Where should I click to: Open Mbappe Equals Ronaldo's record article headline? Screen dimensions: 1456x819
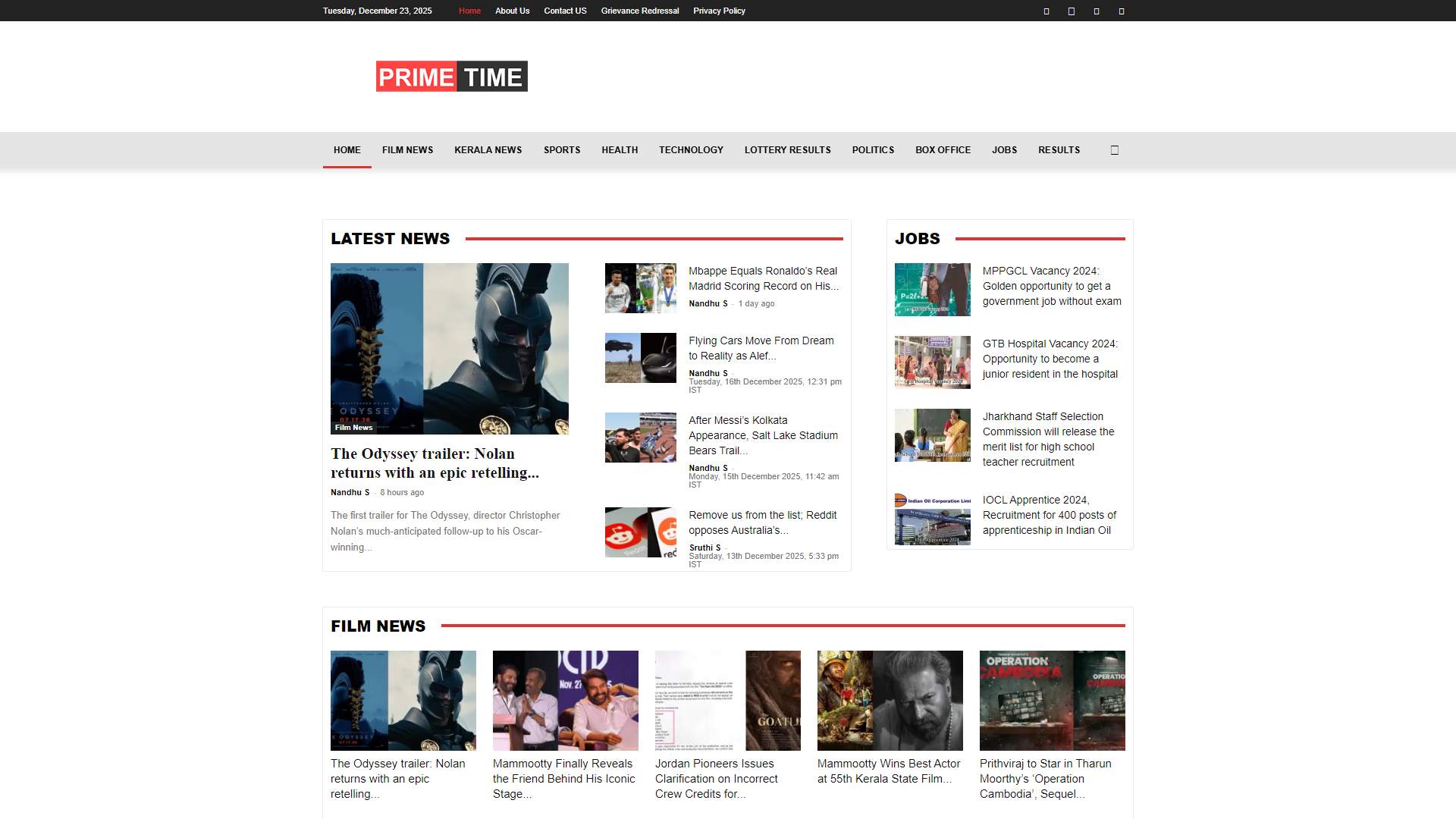point(762,278)
